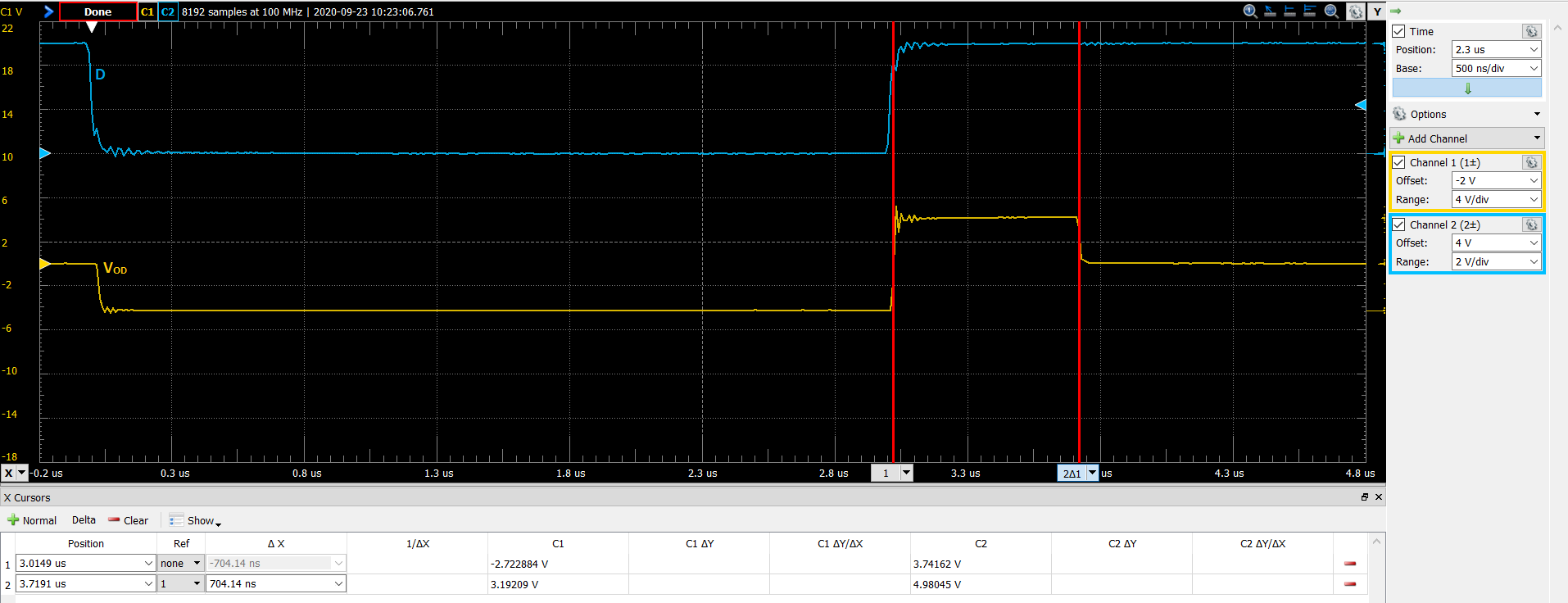Viewport: 1568px width, 603px height.
Task: Click the 1/ΔX column header
Action: pyautogui.click(x=418, y=543)
